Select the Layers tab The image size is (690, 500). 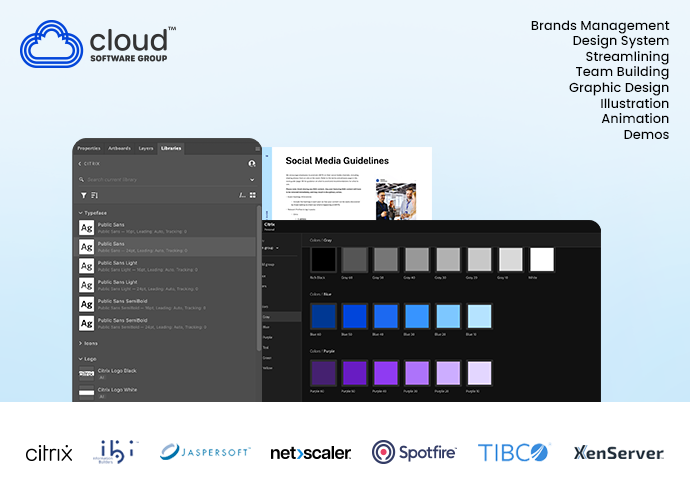pos(146,148)
